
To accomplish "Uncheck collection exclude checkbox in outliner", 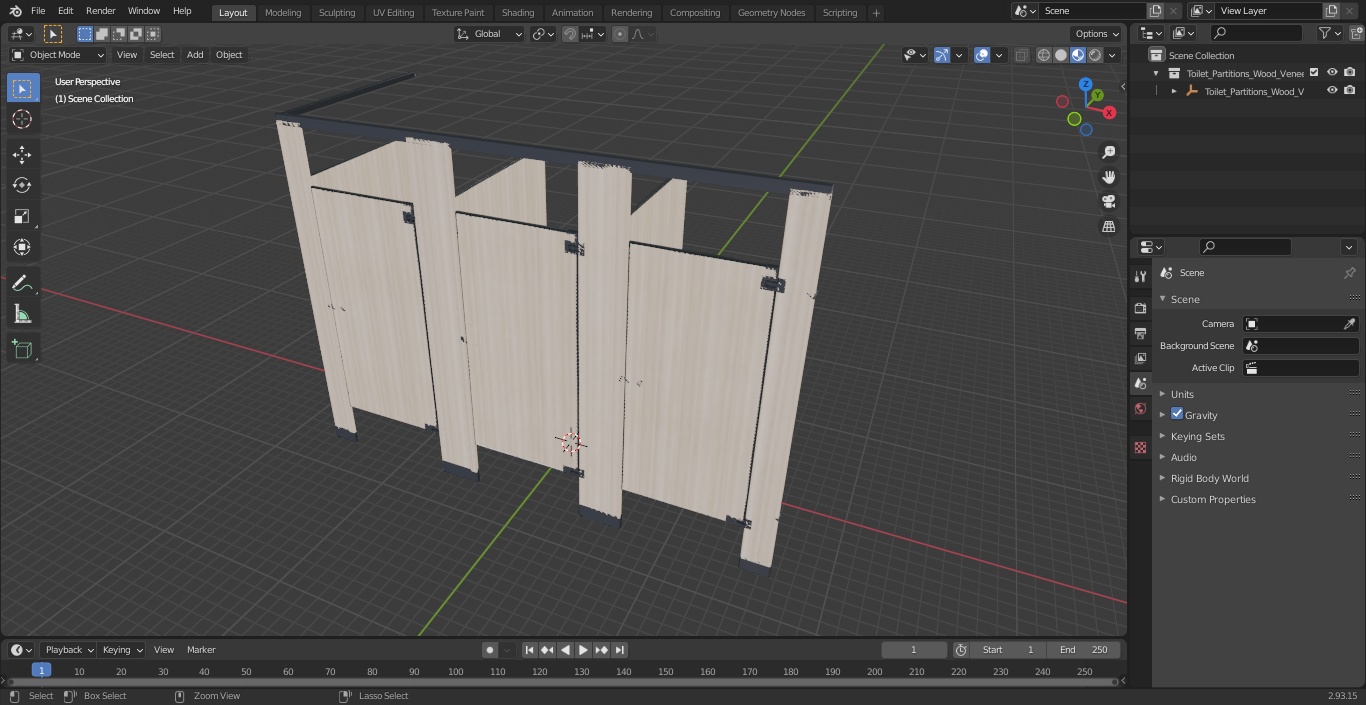I will pos(1314,73).
